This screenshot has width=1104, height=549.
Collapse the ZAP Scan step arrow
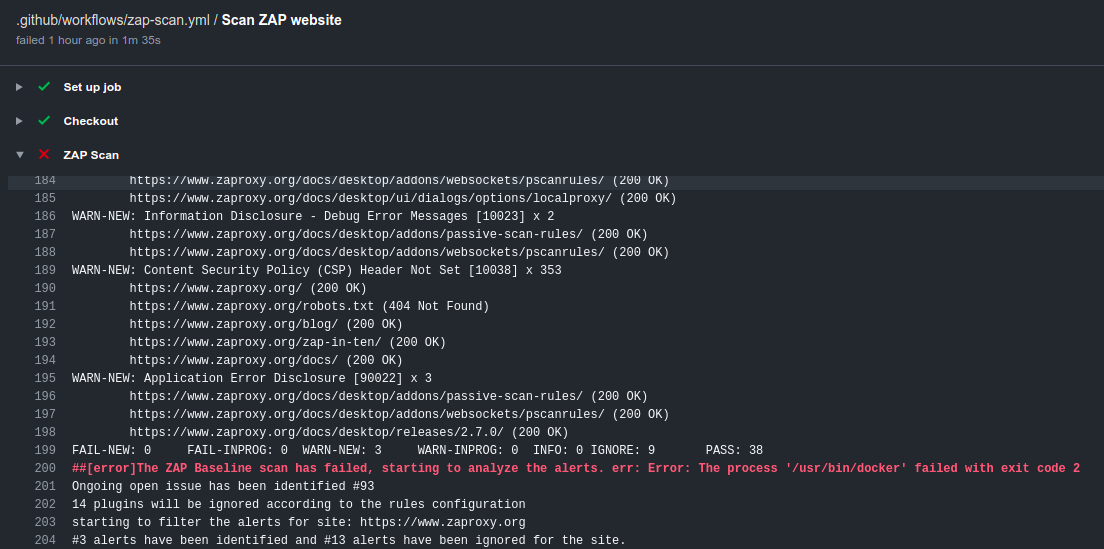tap(19, 155)
